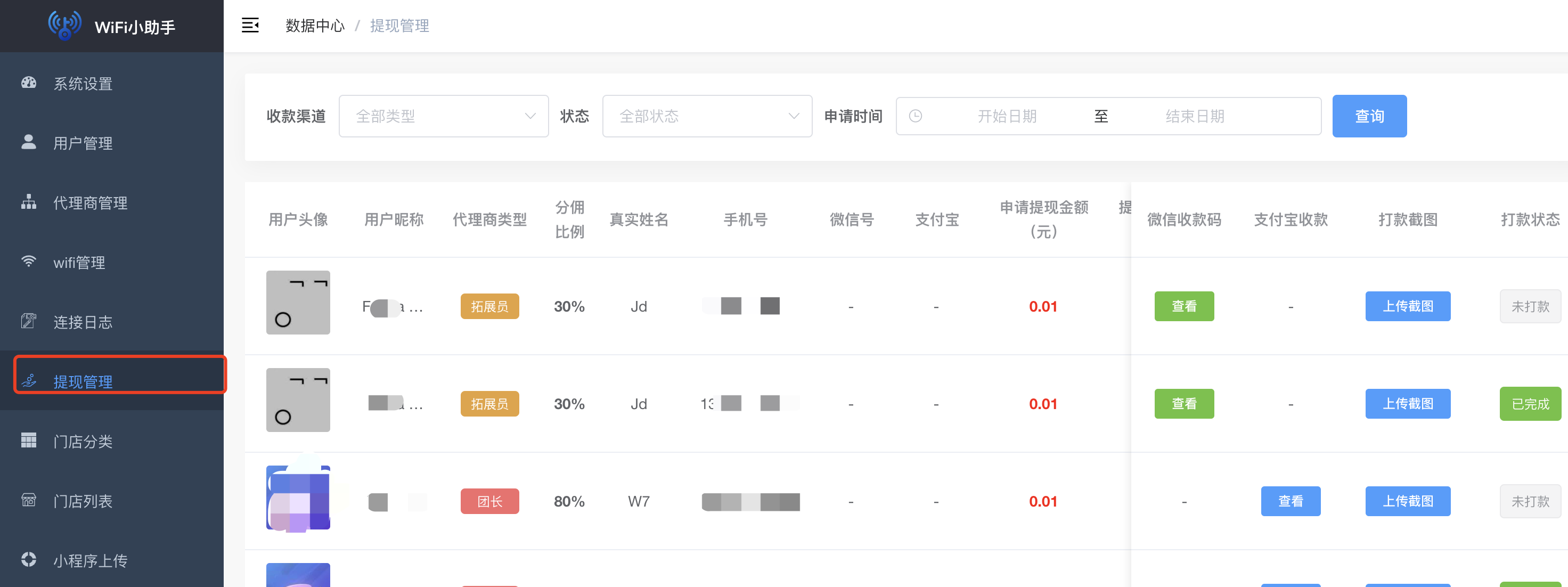Click the 真实姓名 column header
This screenshot has height=587, width=1568.
point(639,219)
